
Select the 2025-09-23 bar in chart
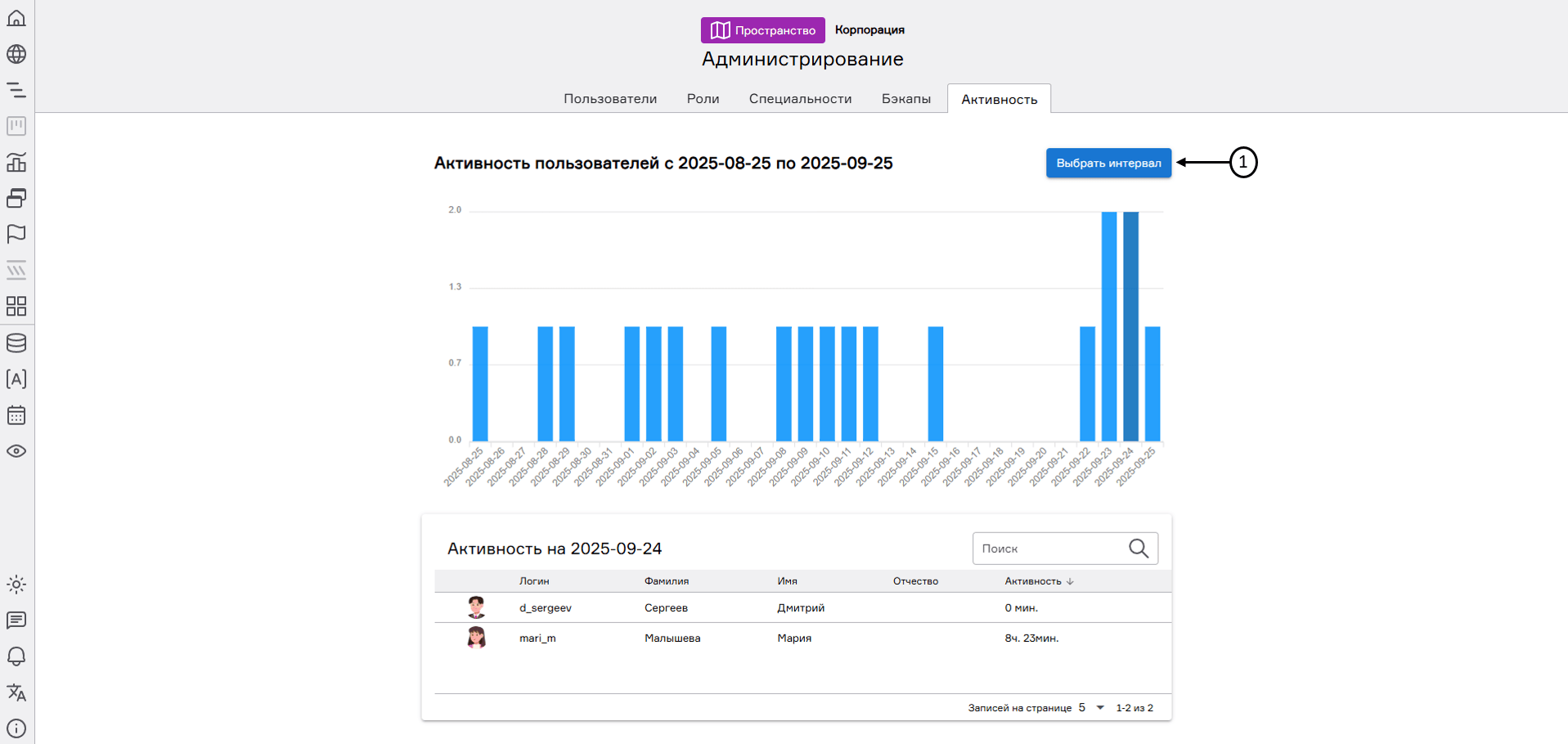1108,327
